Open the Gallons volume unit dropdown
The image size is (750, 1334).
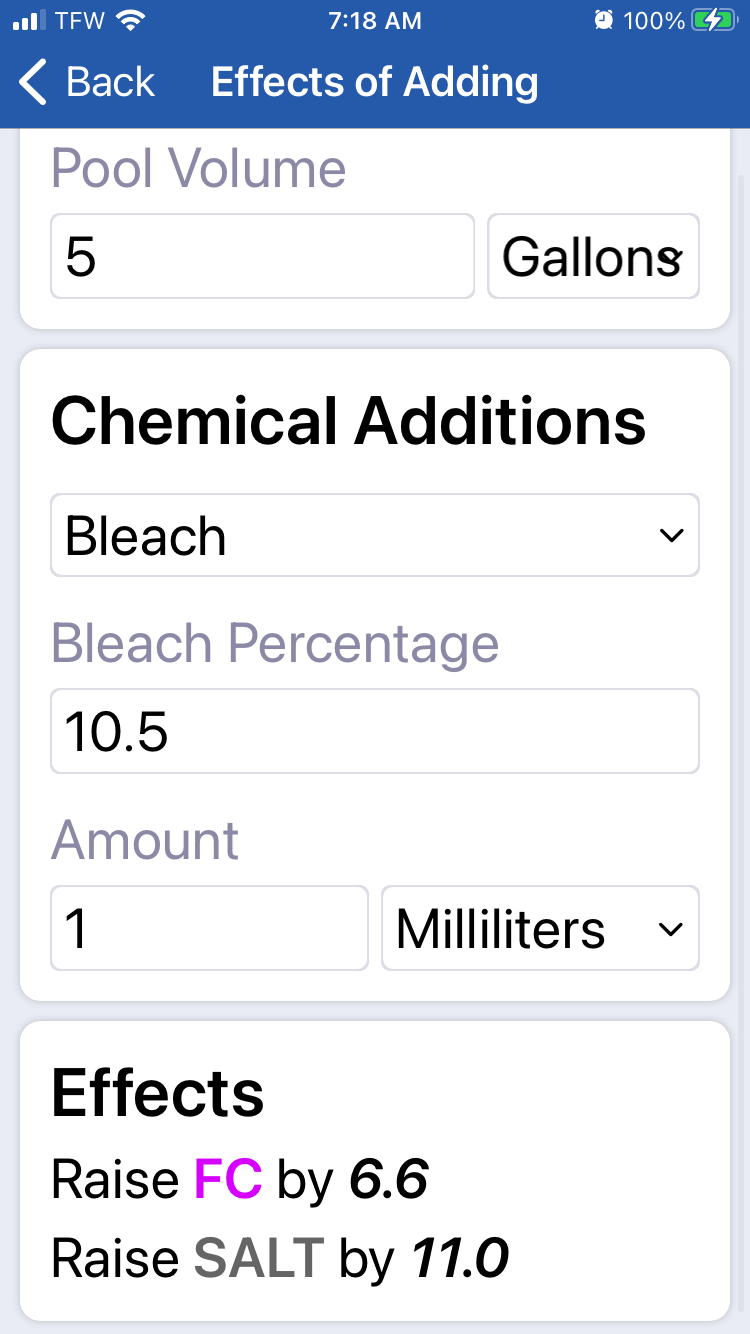click(x=593, y=256)
